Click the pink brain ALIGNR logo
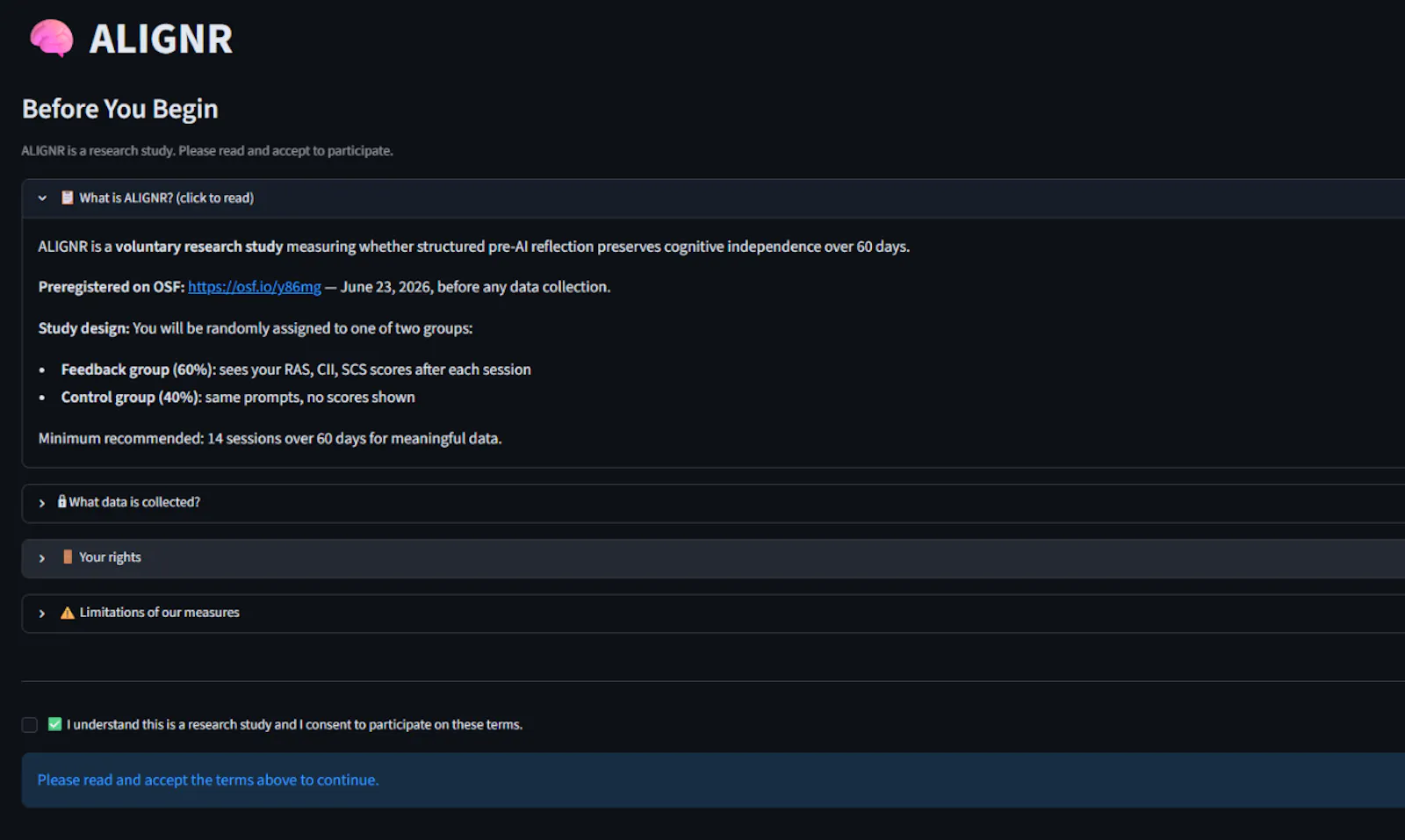Viewport: 1405px width, 840px height. (52, 39)
